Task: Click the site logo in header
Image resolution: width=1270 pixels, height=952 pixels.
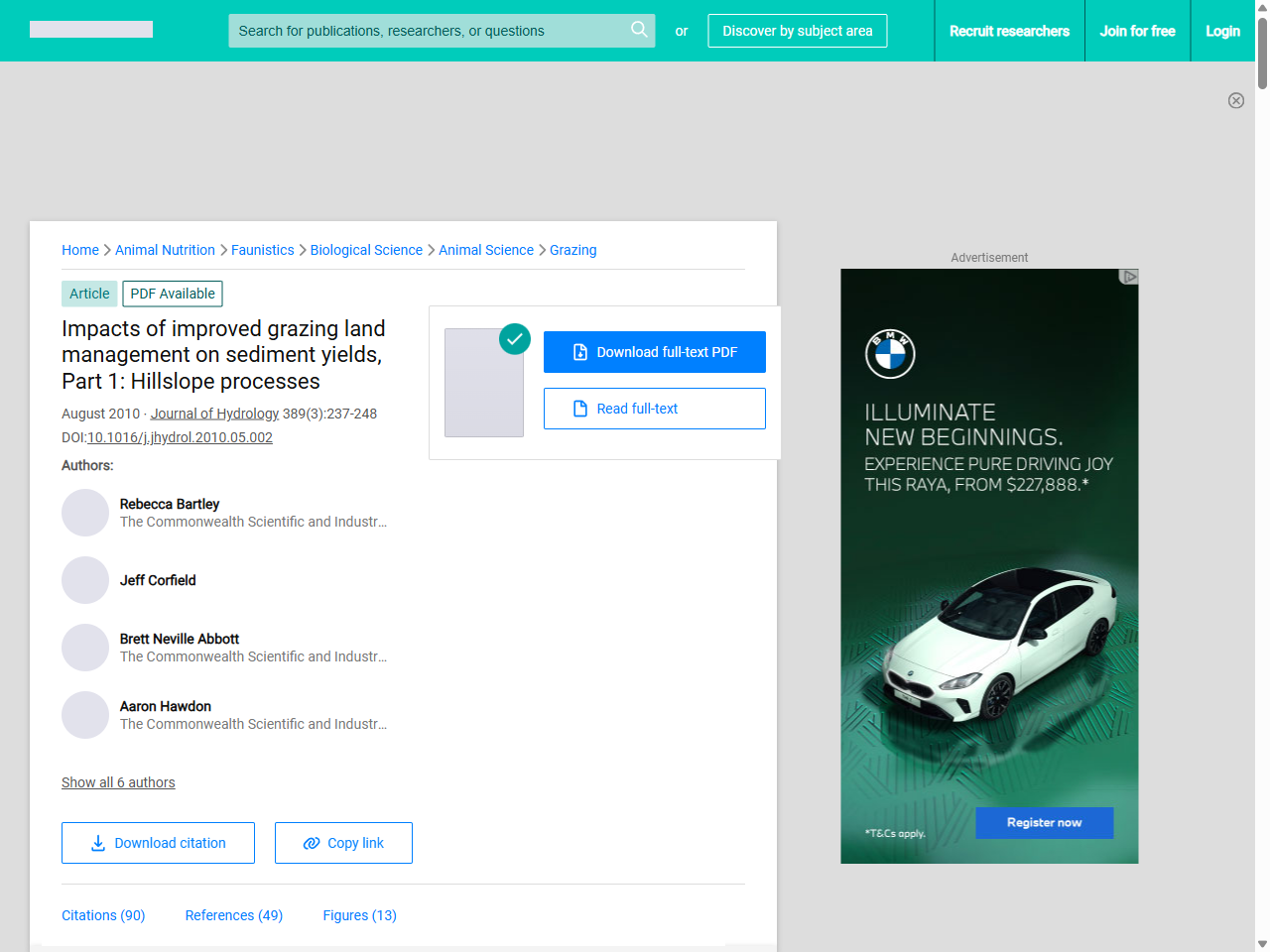Action: tap(91, 30)
